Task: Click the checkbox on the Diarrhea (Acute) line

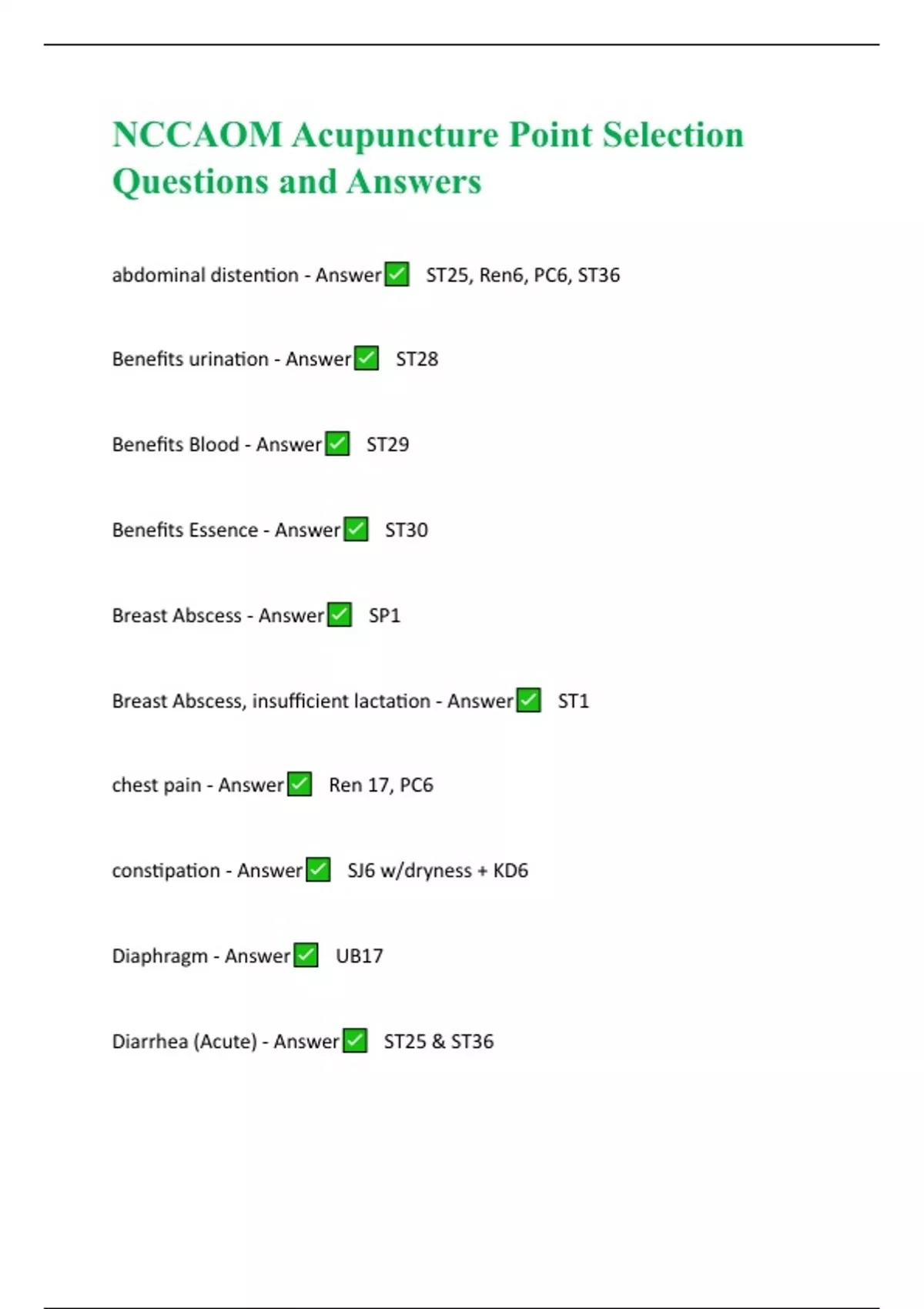Action: point(355,1041)
